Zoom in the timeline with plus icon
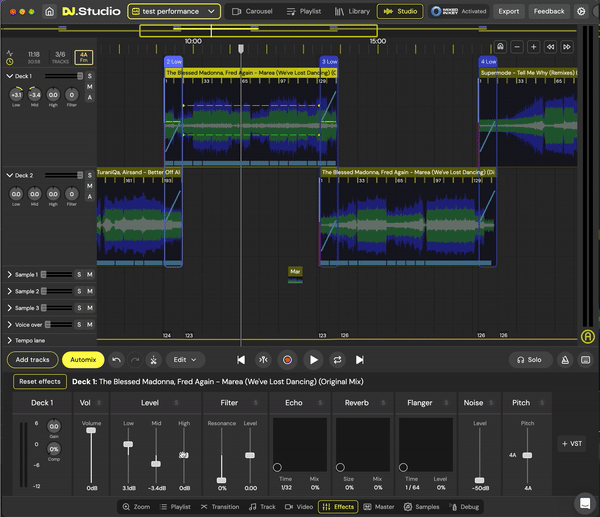 (x=533, y=47)
